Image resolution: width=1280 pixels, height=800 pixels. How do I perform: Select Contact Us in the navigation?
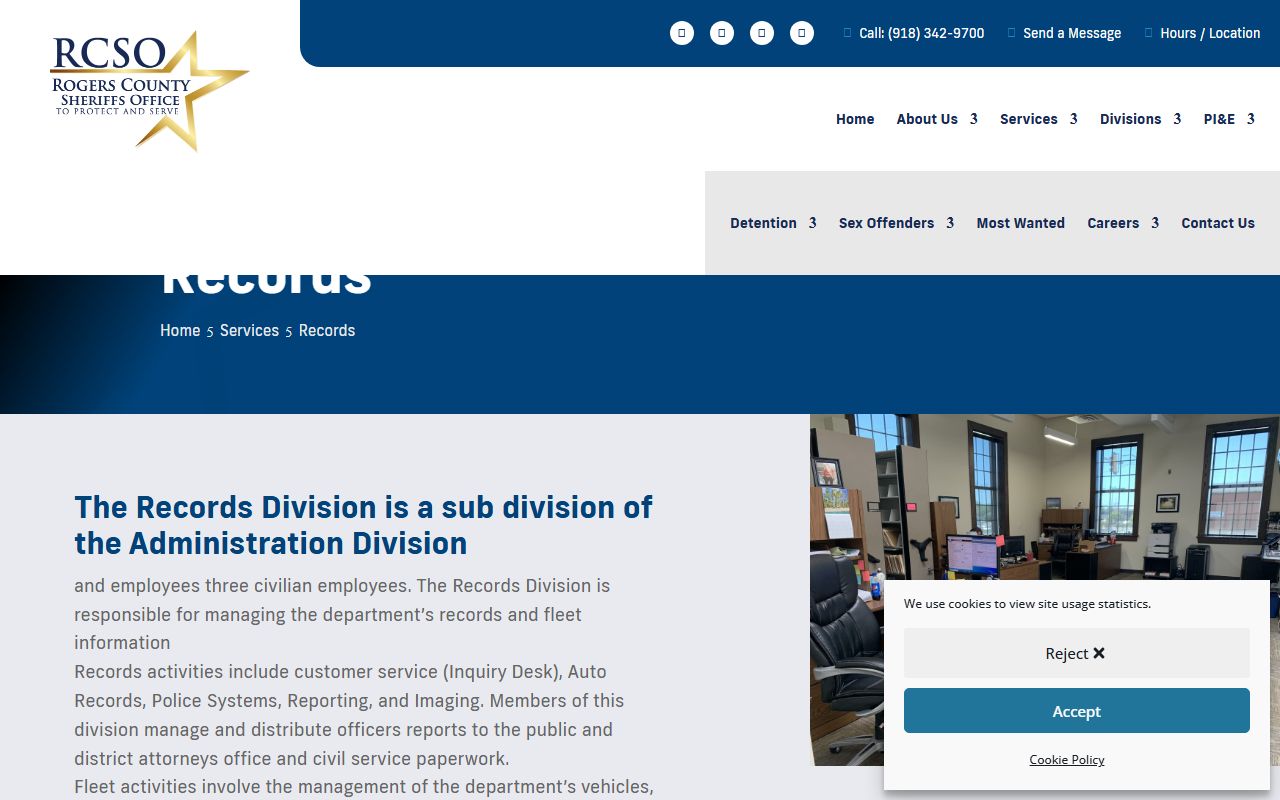(x=1217, y=223)
